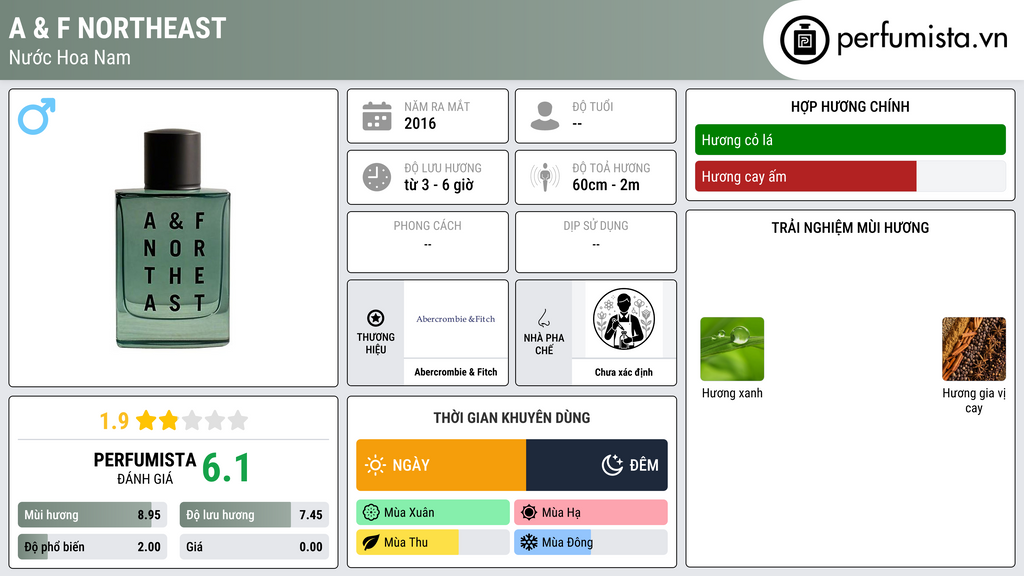The width and height of the screenshot is (1024, 576).
Task: Click the star badge icon above Thương hiệu
Action: (x=376, y=318)
